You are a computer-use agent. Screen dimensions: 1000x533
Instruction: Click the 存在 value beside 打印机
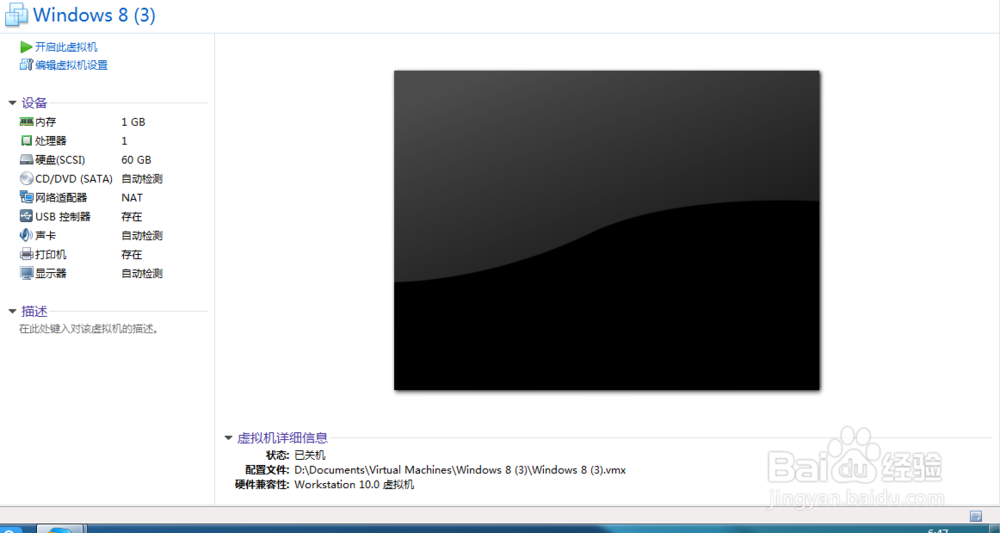tap(131, 254)
